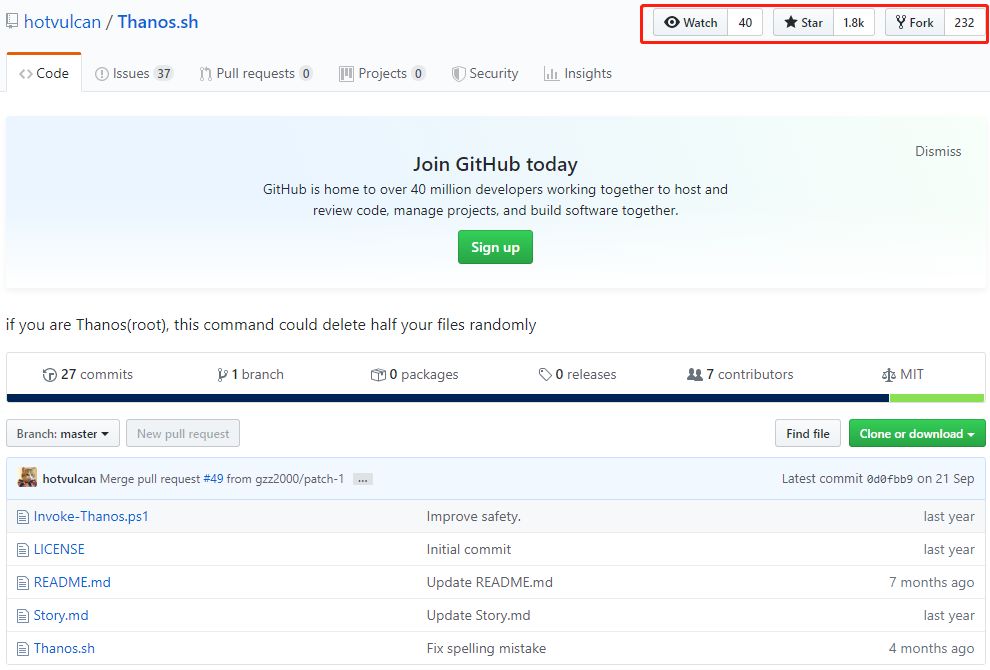
Task: Dismiss the Join GitHub banner
Action: coord(938,152)
